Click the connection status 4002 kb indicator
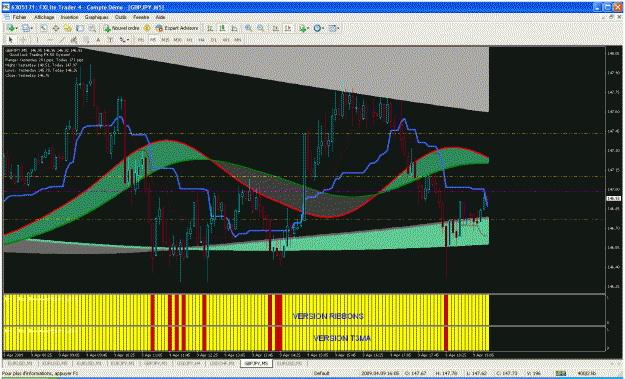 pos(586,373)
